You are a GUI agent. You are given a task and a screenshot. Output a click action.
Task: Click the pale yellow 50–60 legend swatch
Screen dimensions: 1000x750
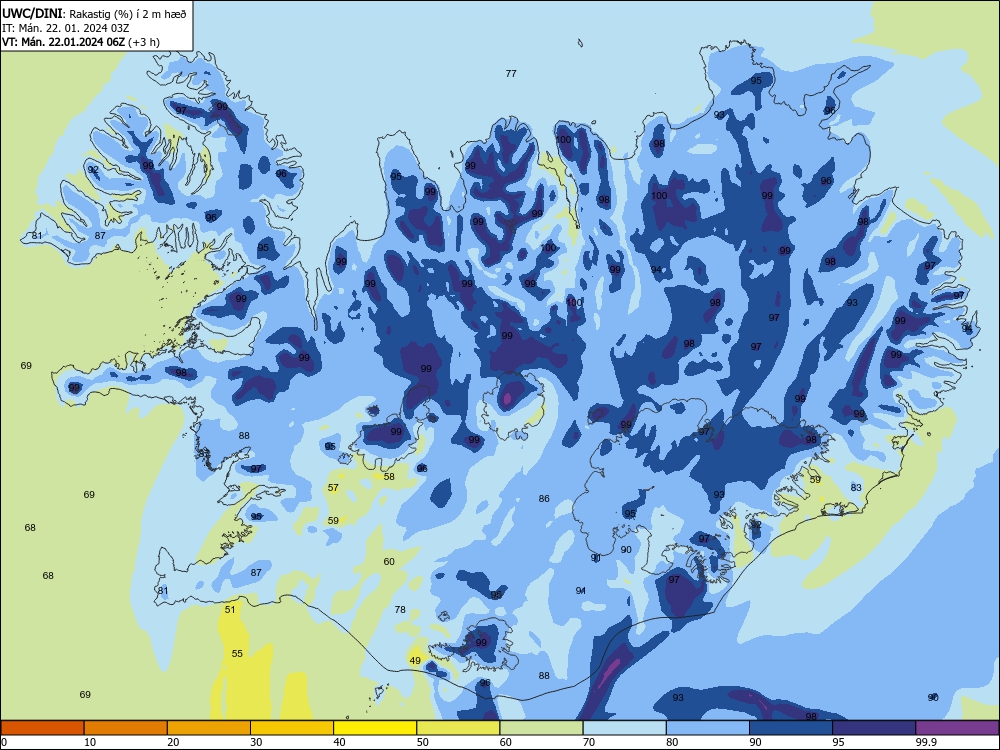click(x=458, y=728)
